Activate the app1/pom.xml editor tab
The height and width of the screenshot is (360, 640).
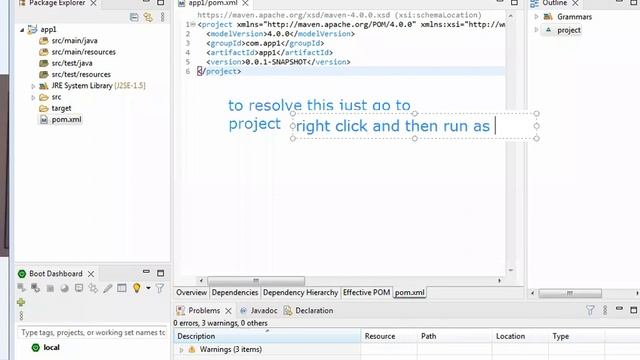(213, 3)
